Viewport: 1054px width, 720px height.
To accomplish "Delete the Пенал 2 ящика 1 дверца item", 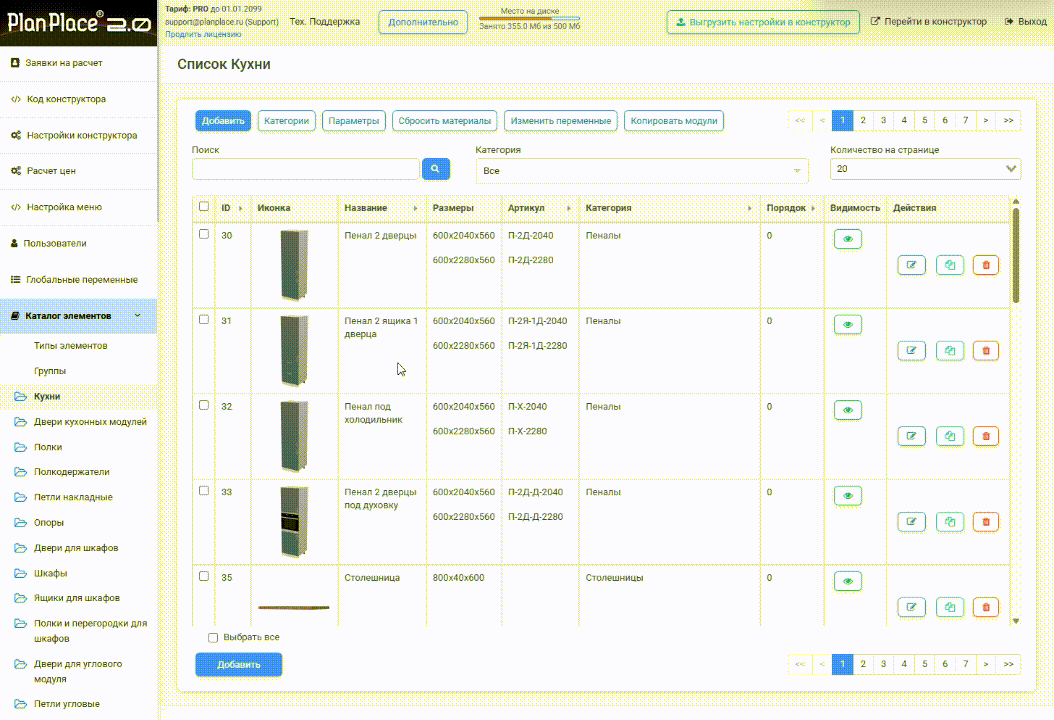I will (x=986, y=350).
